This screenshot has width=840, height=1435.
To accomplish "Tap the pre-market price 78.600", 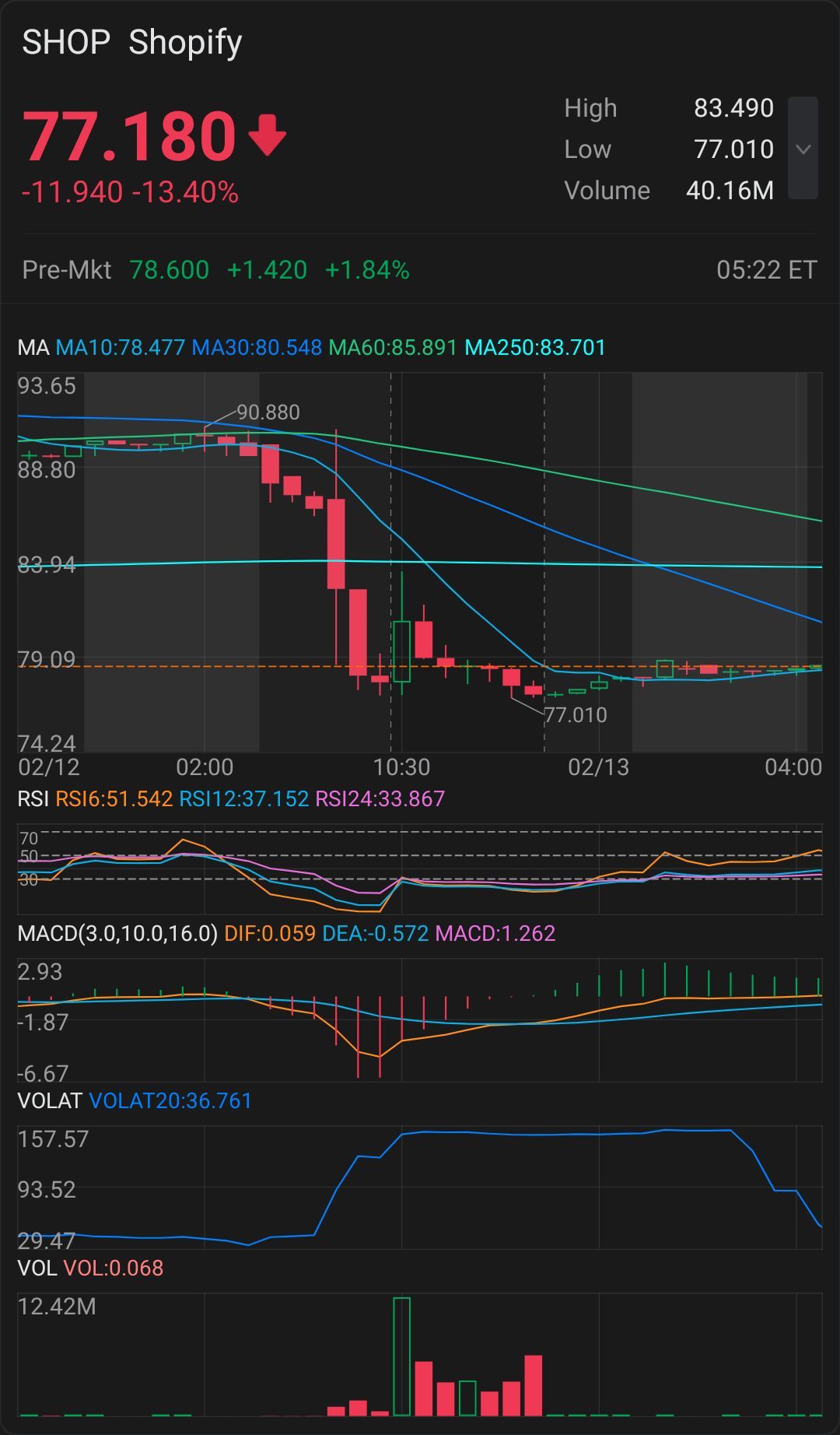I will 169,270.
